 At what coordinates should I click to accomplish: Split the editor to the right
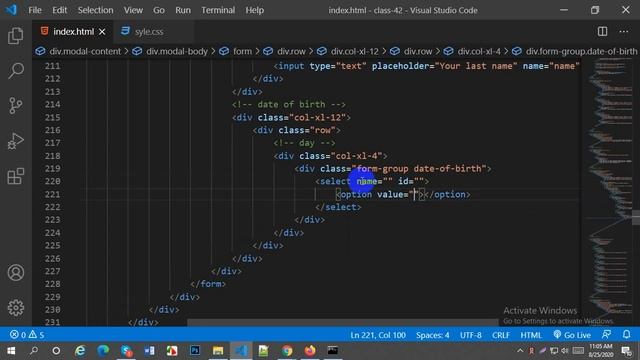click(602, 31)
